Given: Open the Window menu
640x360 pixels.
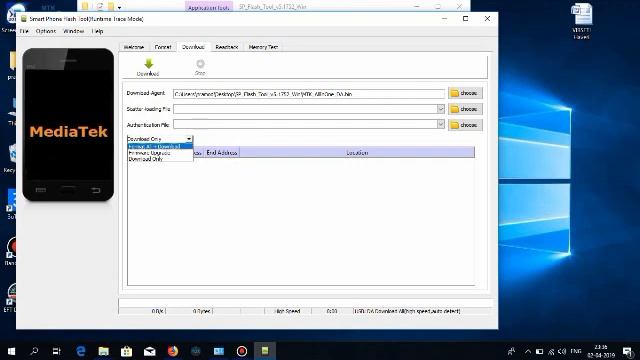Looking at the screenshot, I should [74, 31].
